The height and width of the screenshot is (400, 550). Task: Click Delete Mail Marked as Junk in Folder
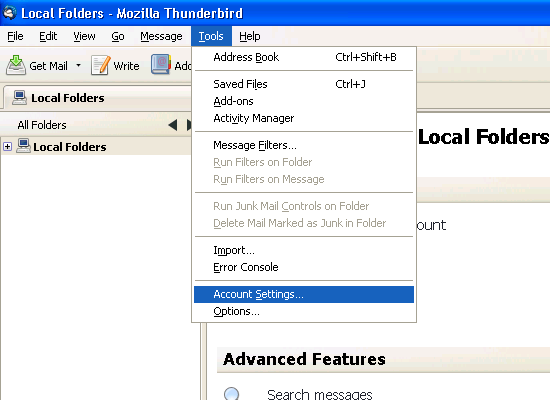tap(304, 223)
